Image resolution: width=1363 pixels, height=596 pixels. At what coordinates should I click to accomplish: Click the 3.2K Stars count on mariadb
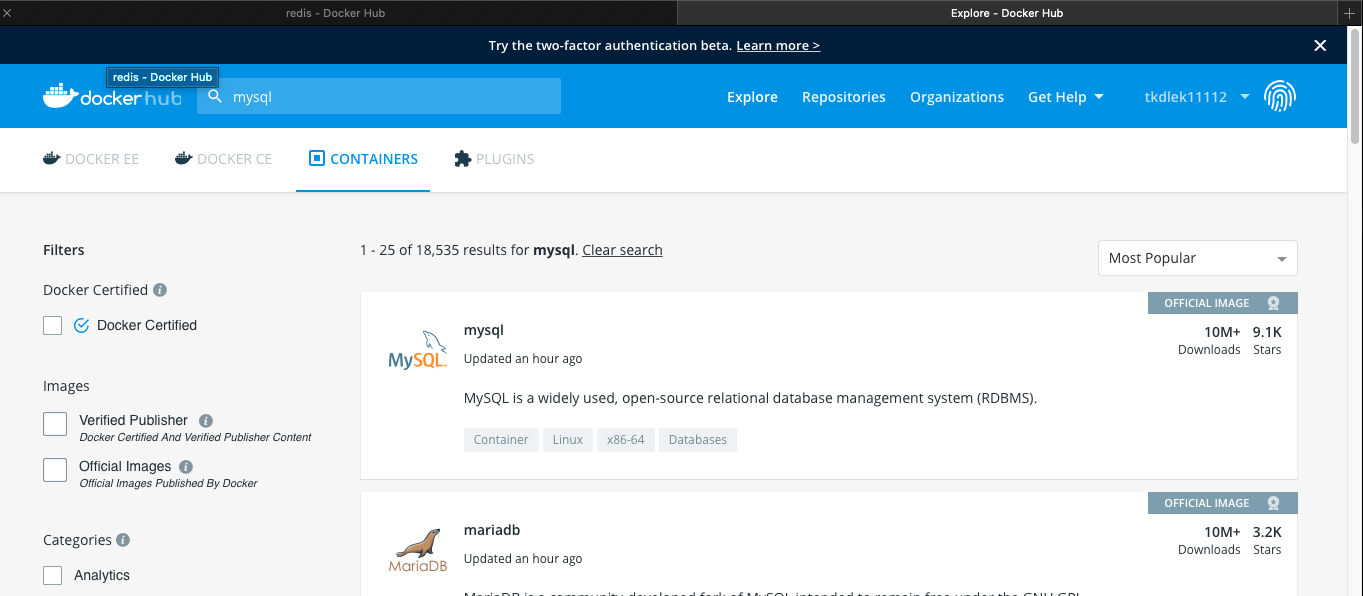[x=1267, y=540]
